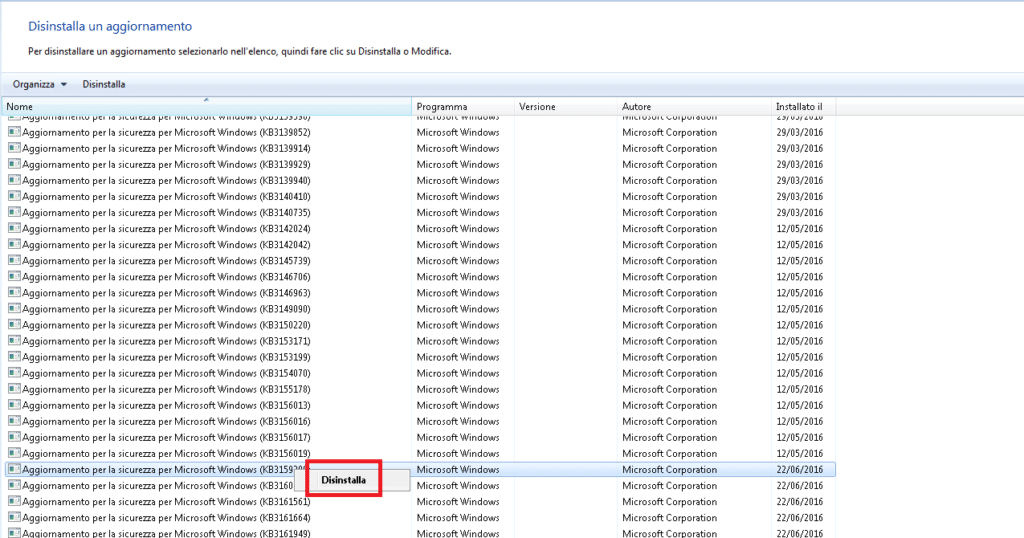The width and height of the screenshot is (1024, 538).
Task: Click the icon of update KB3140410
Action: pos(14,196)
